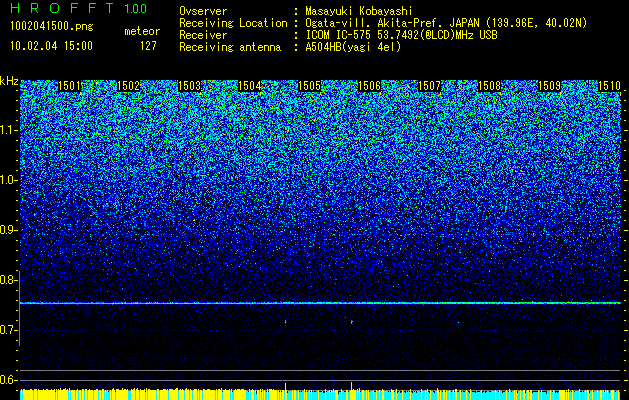The height and width of the screenshot is (400, 629).
Task: Click the kHz axis unit label
Action: (9, 81)
